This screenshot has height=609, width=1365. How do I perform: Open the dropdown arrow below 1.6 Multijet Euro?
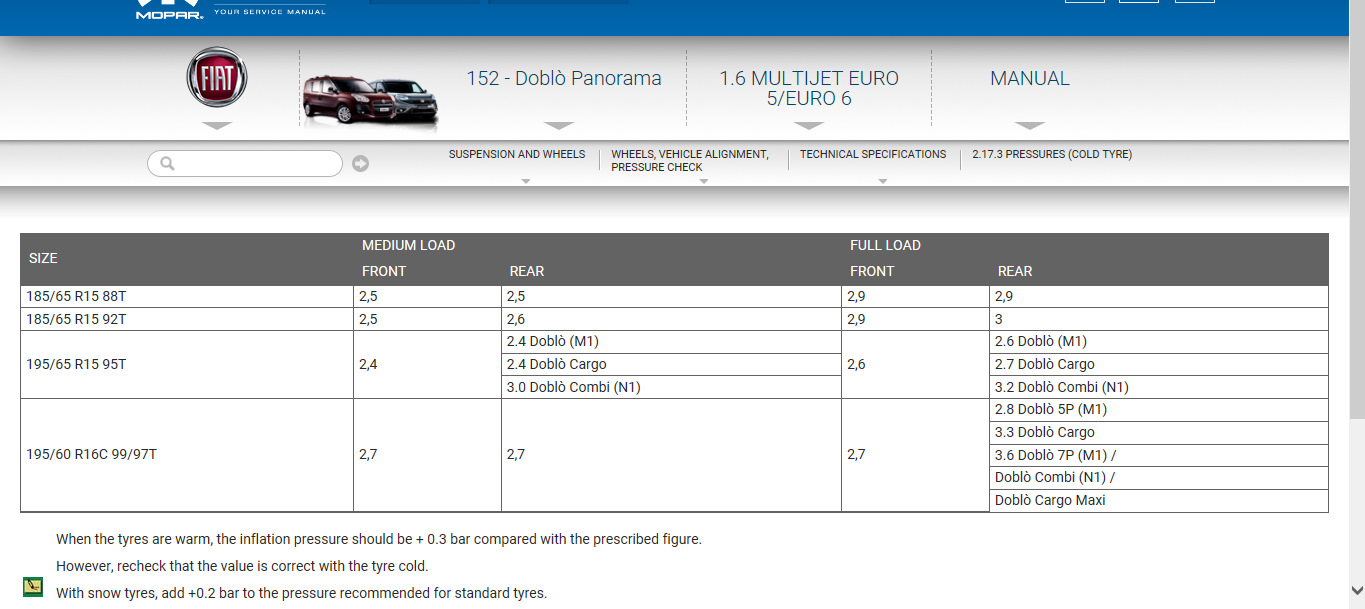(809, 126)
